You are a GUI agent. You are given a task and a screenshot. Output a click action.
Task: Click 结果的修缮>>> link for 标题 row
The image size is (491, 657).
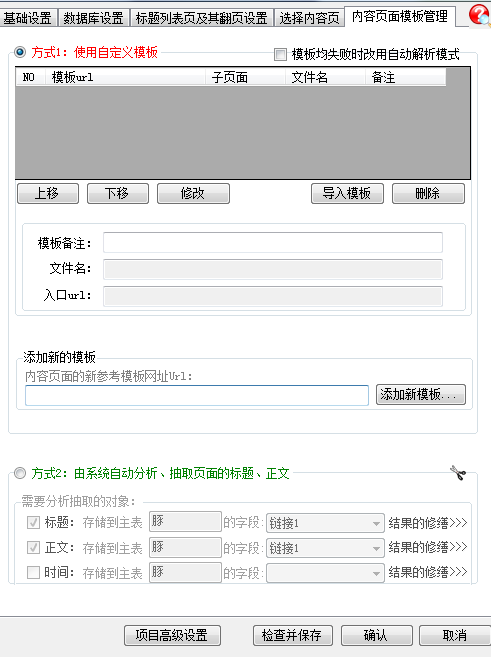coord(427,522)
